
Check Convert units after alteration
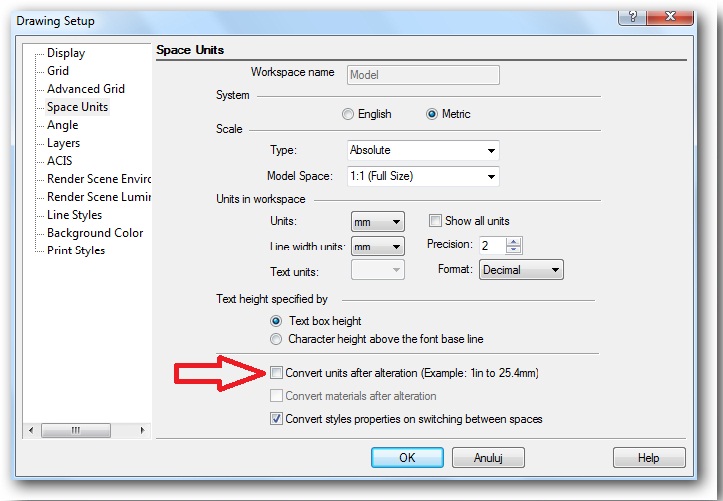click(x=276, y=373)
